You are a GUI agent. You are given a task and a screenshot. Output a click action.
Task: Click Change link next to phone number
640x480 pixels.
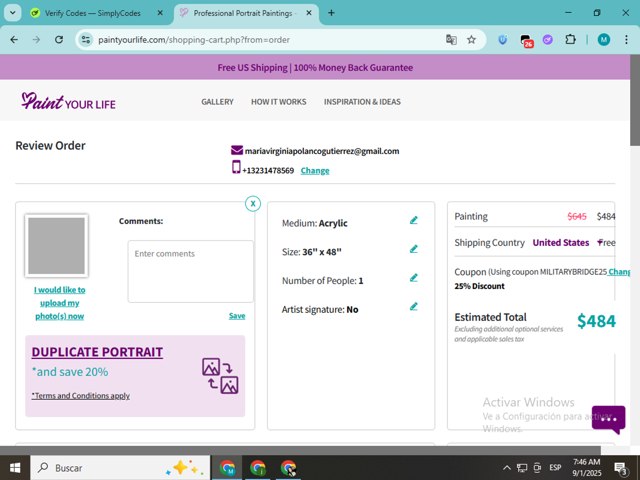[315, 171]
